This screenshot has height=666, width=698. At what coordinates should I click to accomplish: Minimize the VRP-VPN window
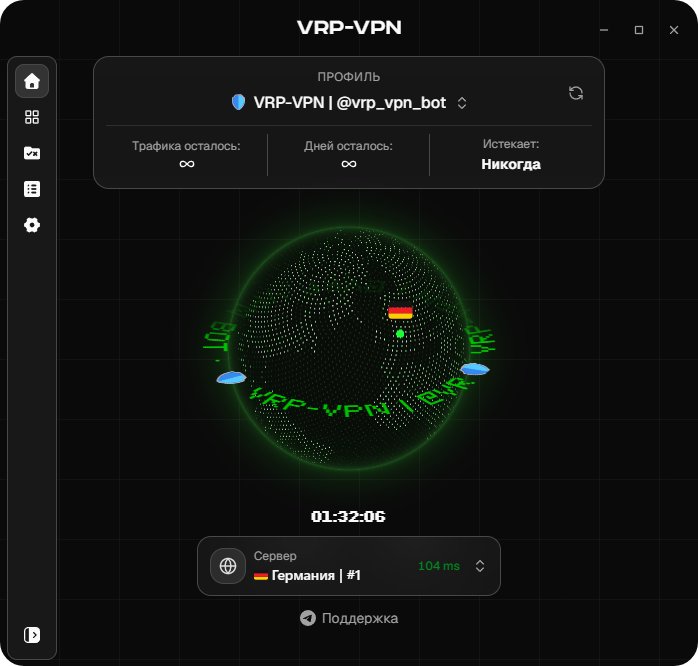point(604,30)
